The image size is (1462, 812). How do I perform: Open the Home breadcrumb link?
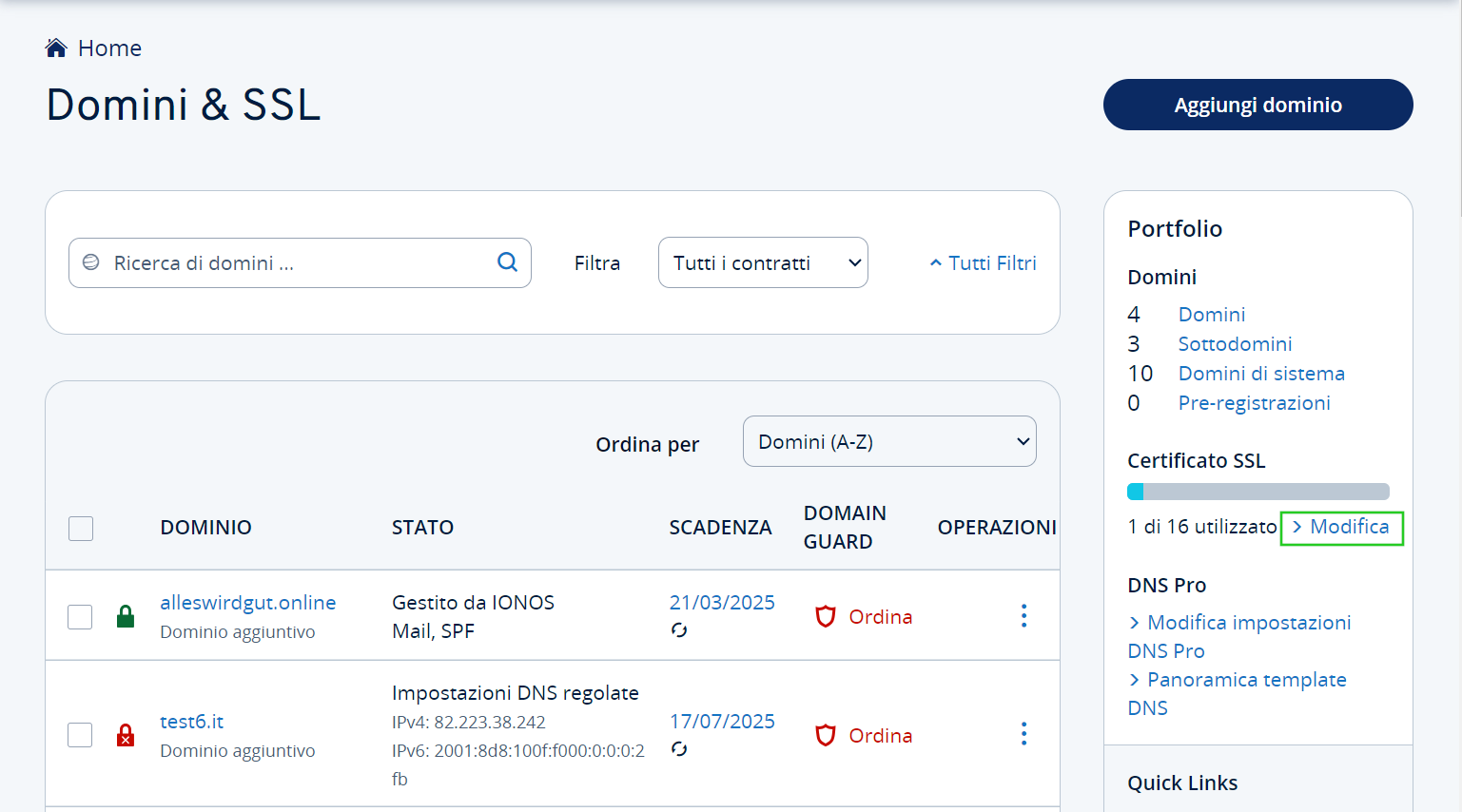[x=109, y=48]
